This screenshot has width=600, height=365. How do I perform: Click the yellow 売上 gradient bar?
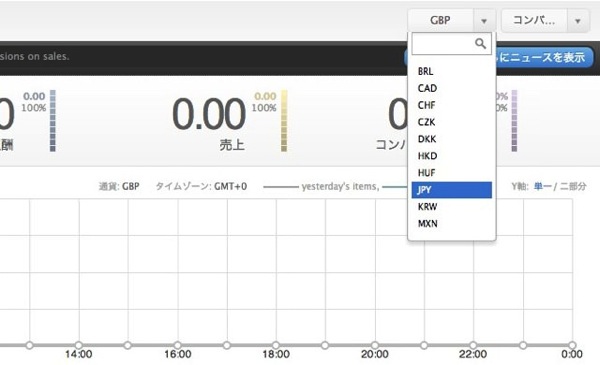284,121
